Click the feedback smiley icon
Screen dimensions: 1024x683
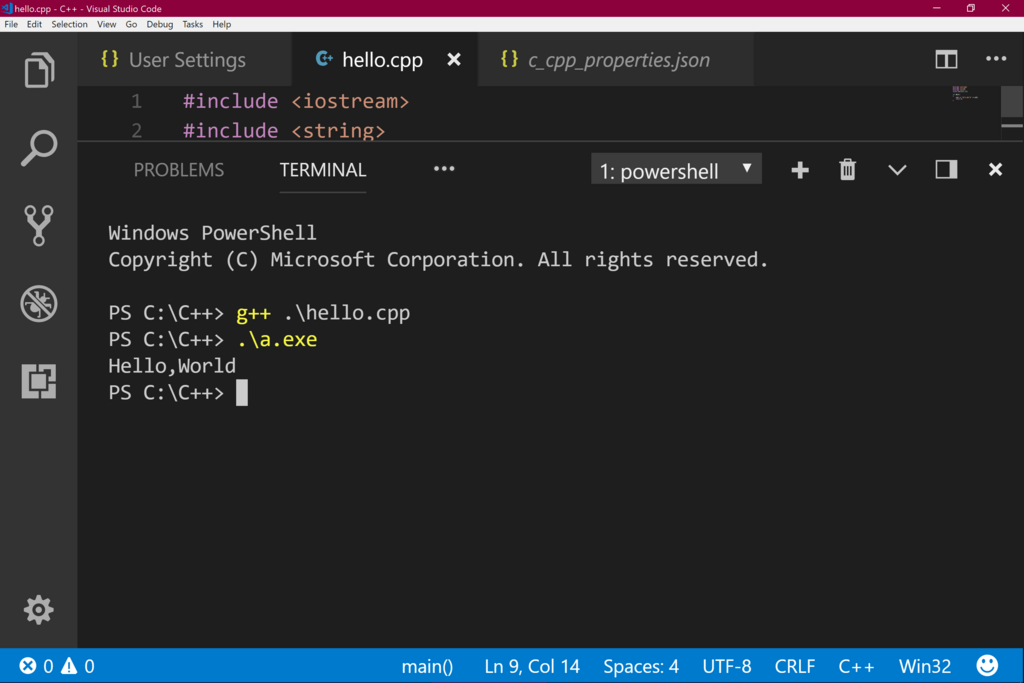point(987,665)
